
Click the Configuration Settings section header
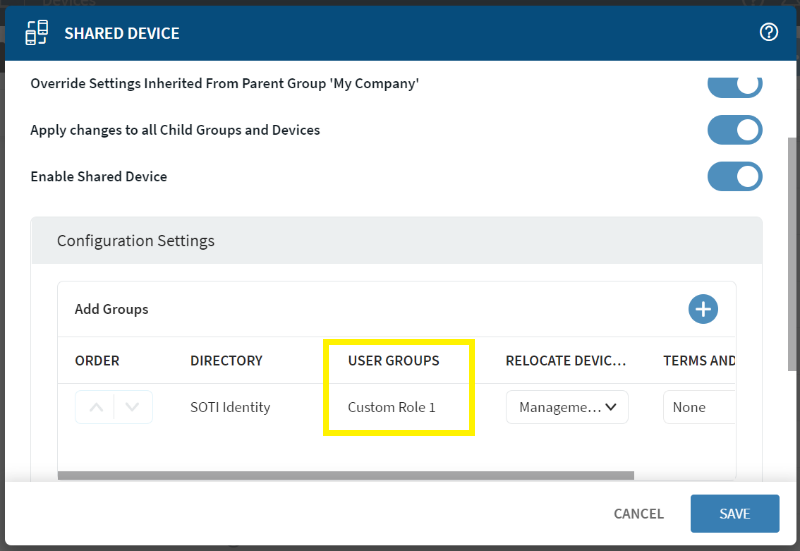[136, 241]
